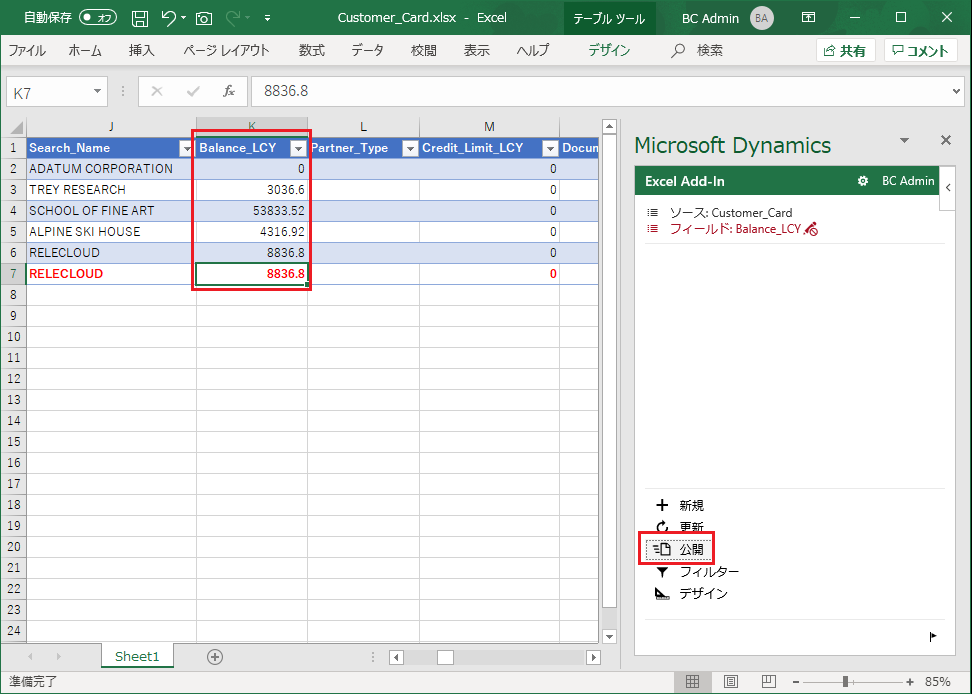The width and height of the screenshot is (972, 694).
Task: Click the insert function fx icon
Action: tap(229, 92)
